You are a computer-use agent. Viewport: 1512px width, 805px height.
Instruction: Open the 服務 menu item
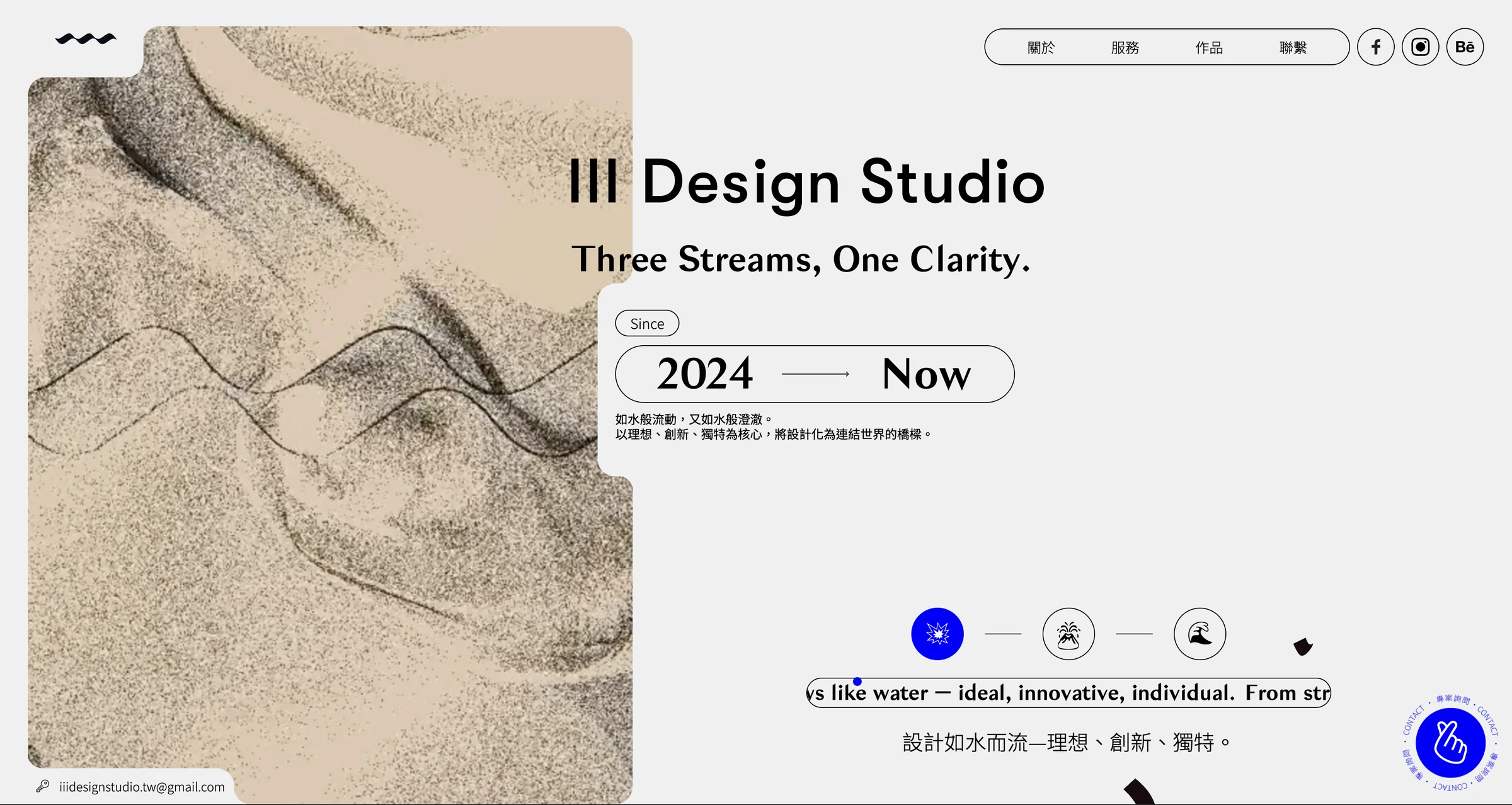point(1125,47)
